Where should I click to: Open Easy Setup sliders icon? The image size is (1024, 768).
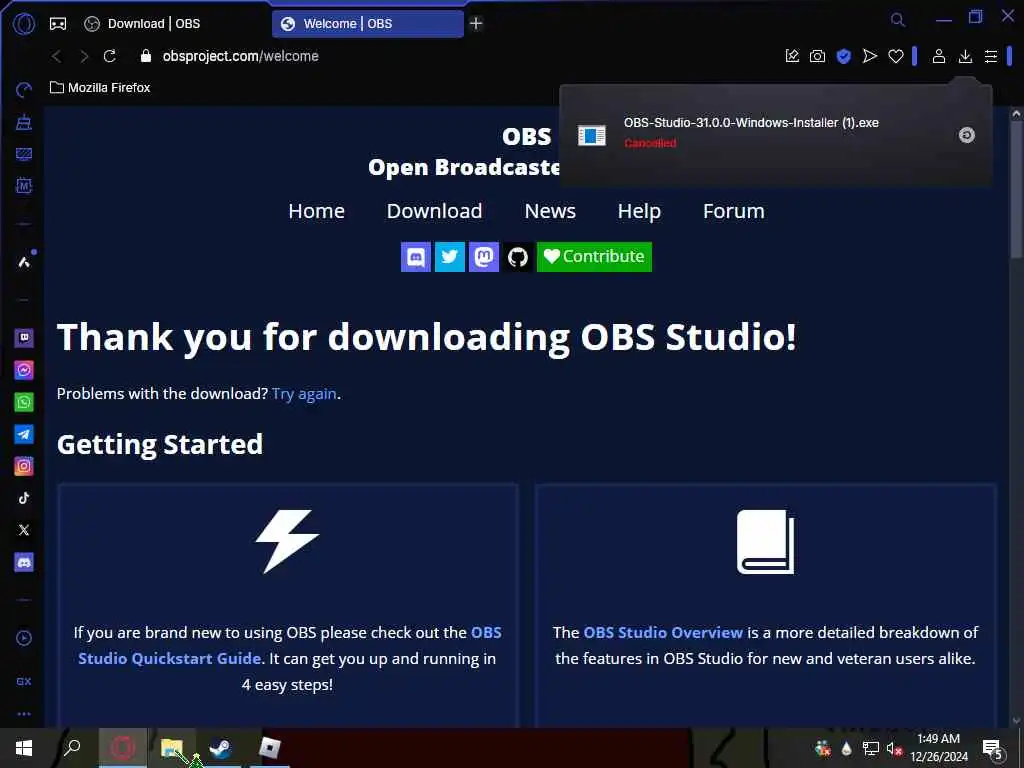[991, 57]
